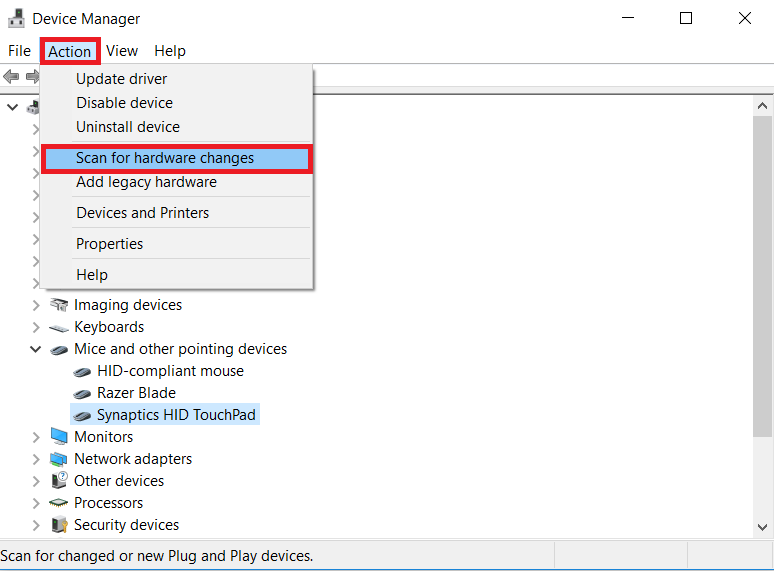Click the Processors chip icon
The width and height of the screenshot is (774, 571).
(x=59, y=503)
